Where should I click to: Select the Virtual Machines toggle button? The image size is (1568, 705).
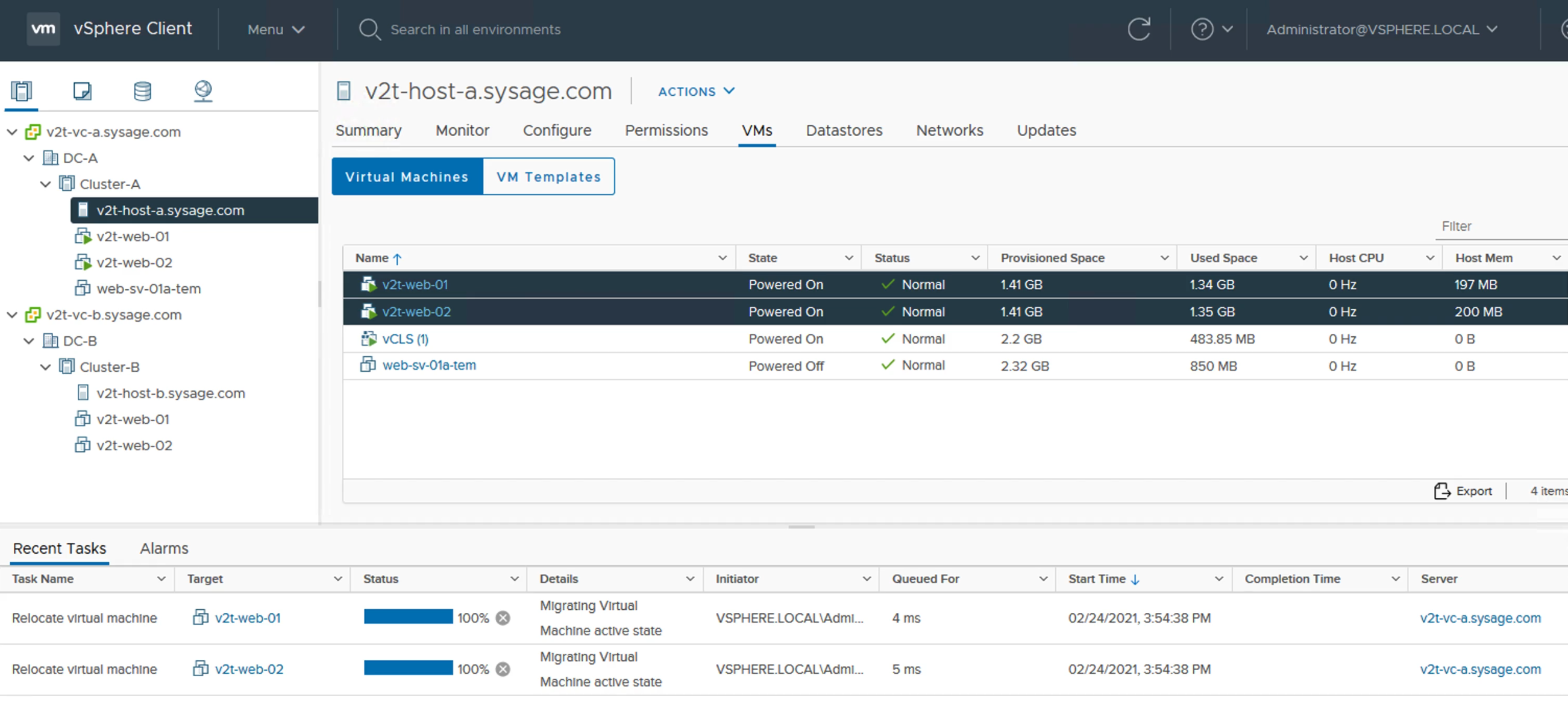(x=407, y=177)
